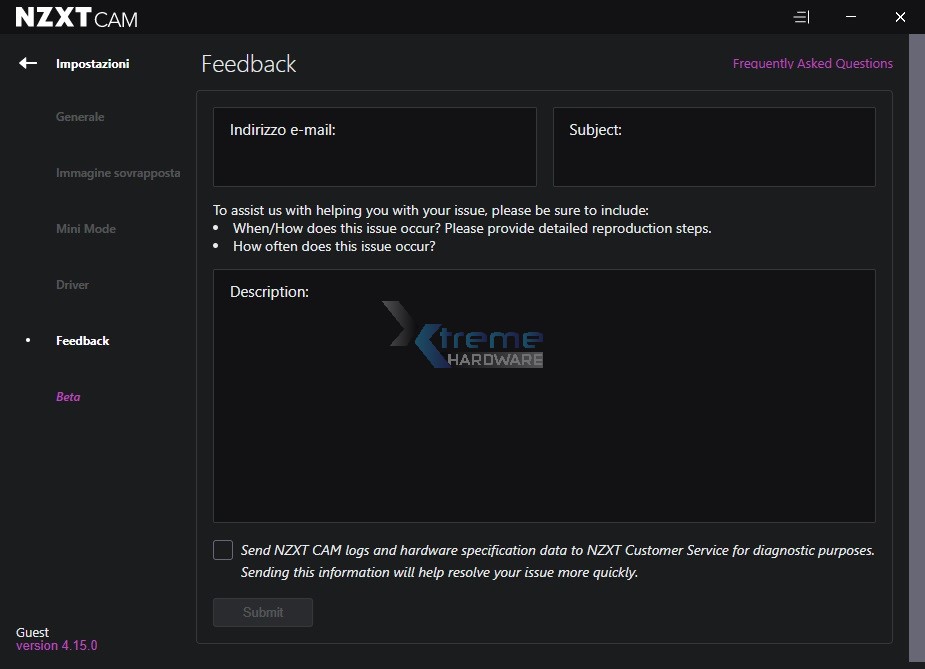Minimize the NZXT CAM window

coord(850,17)
